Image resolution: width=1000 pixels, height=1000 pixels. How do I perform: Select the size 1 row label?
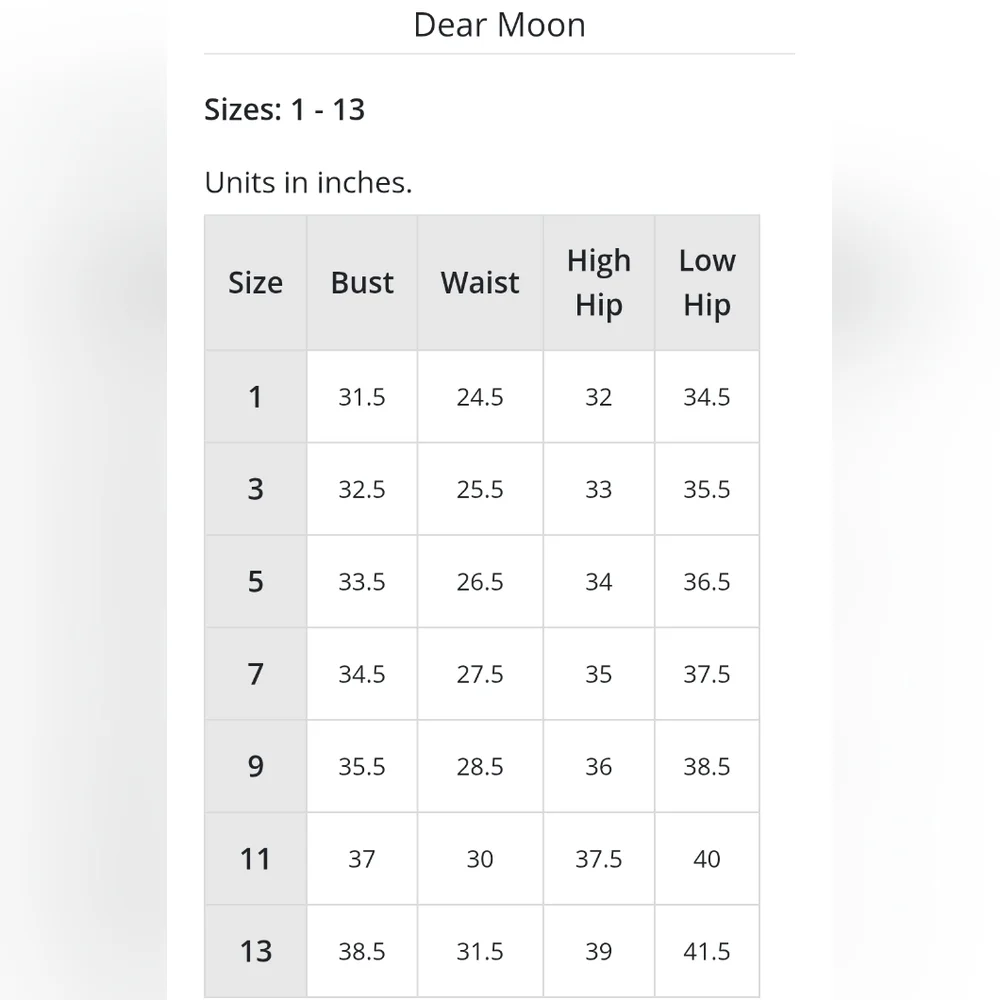(x=256, y=397)
